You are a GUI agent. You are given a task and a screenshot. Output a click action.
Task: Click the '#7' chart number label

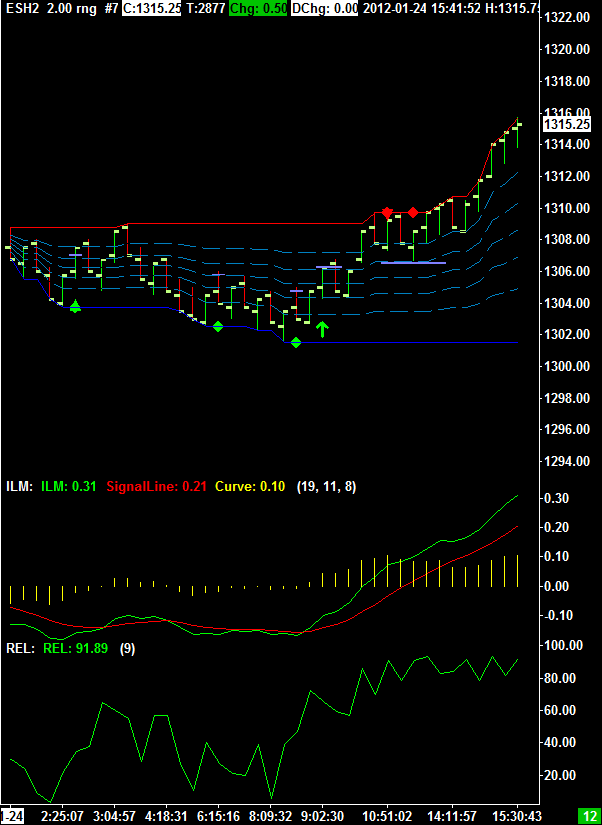[110, 8]
